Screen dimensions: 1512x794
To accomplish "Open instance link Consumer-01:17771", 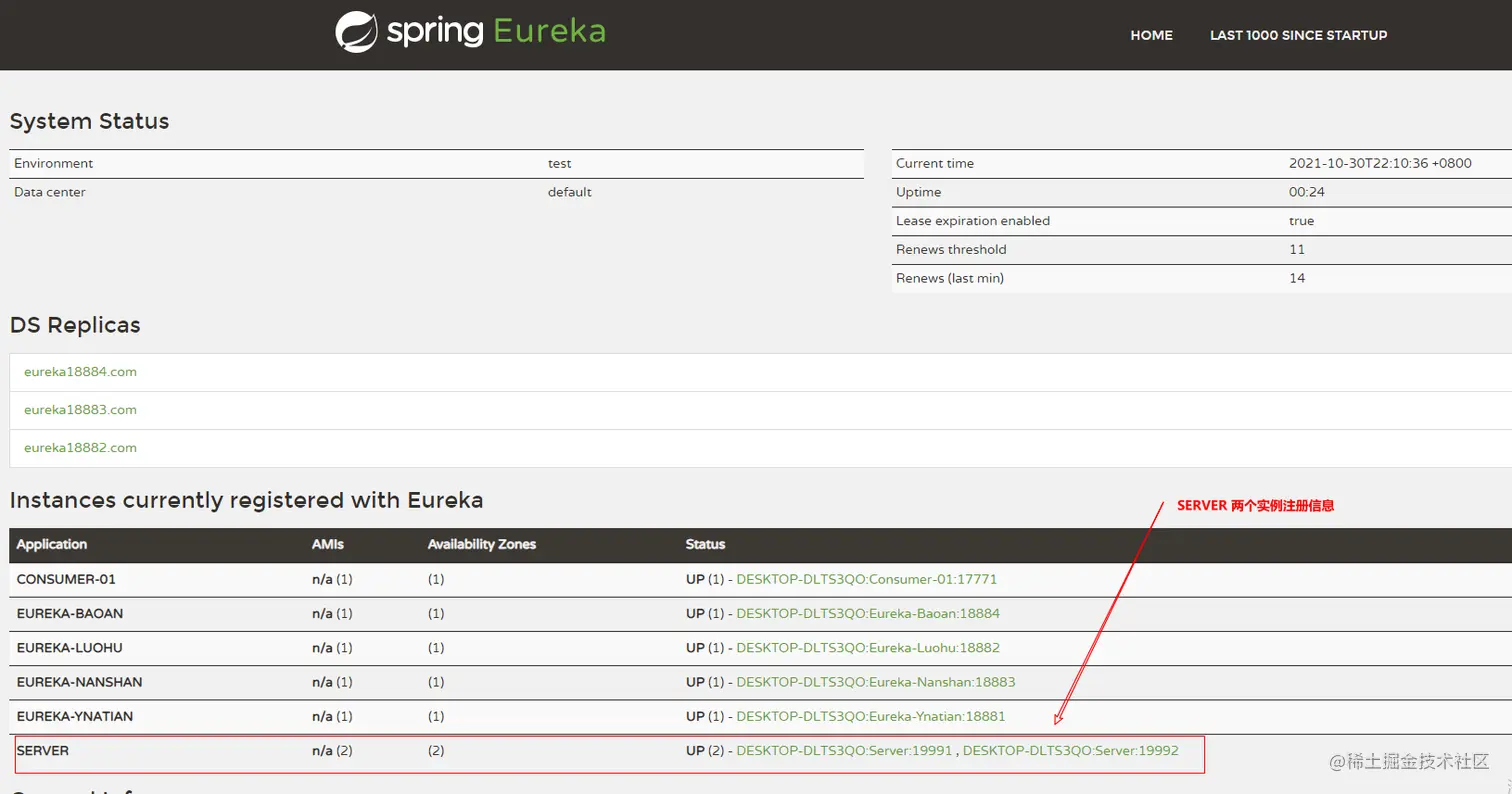I will click(x=866, y=579).
